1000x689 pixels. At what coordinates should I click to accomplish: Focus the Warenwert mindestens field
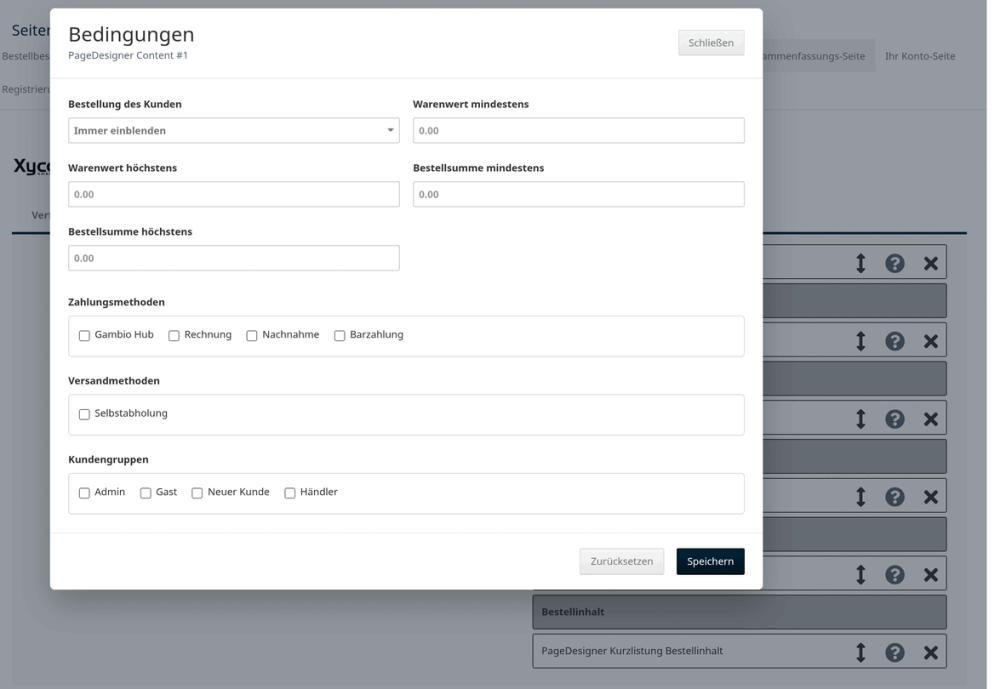point(578,130)
